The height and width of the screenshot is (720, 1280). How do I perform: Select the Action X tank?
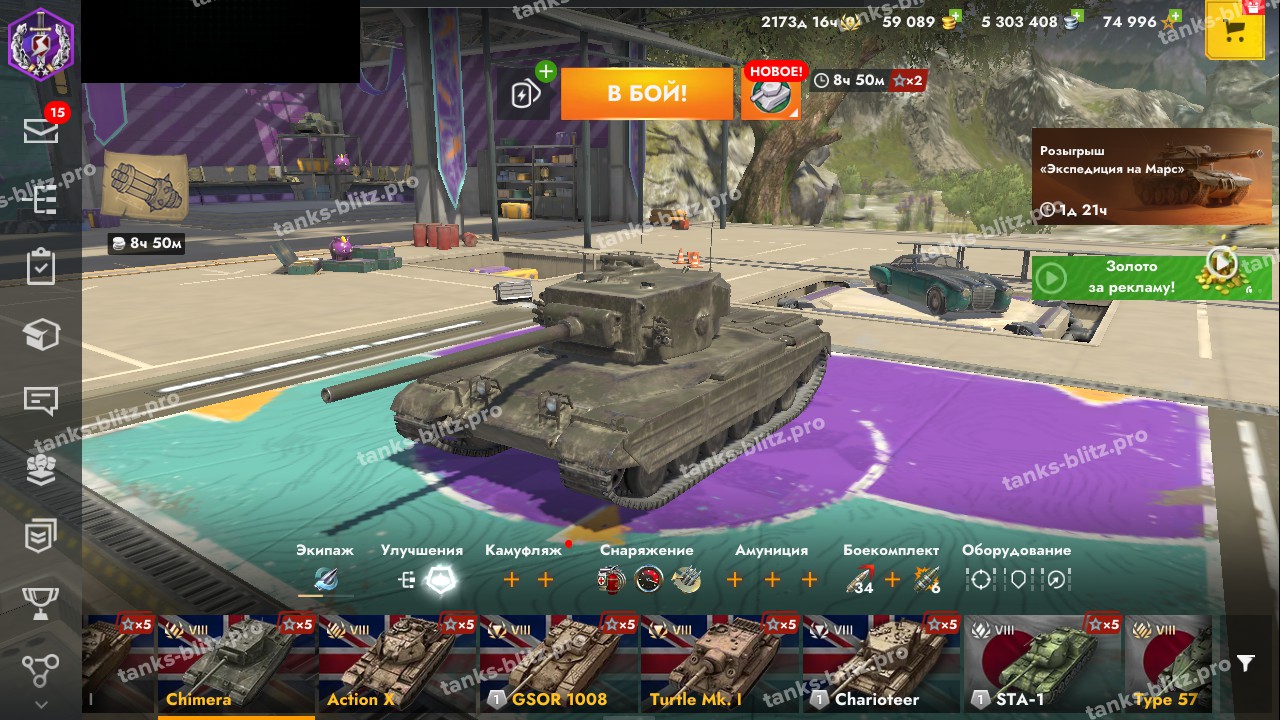coord(398,664)
